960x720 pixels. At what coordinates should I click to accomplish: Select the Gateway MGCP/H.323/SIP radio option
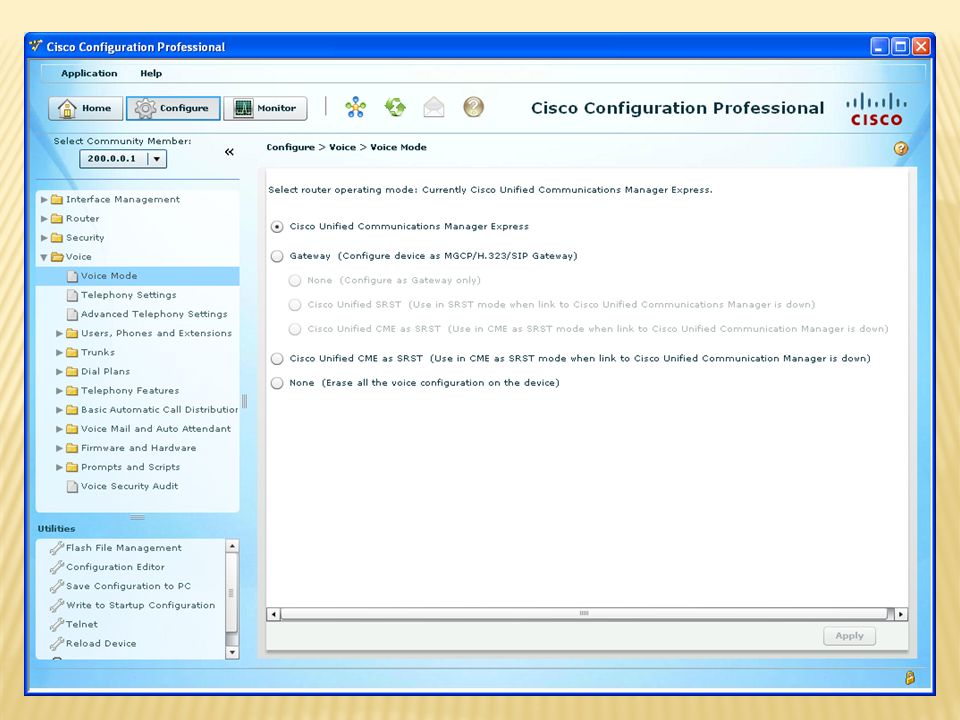coord(277,256)
